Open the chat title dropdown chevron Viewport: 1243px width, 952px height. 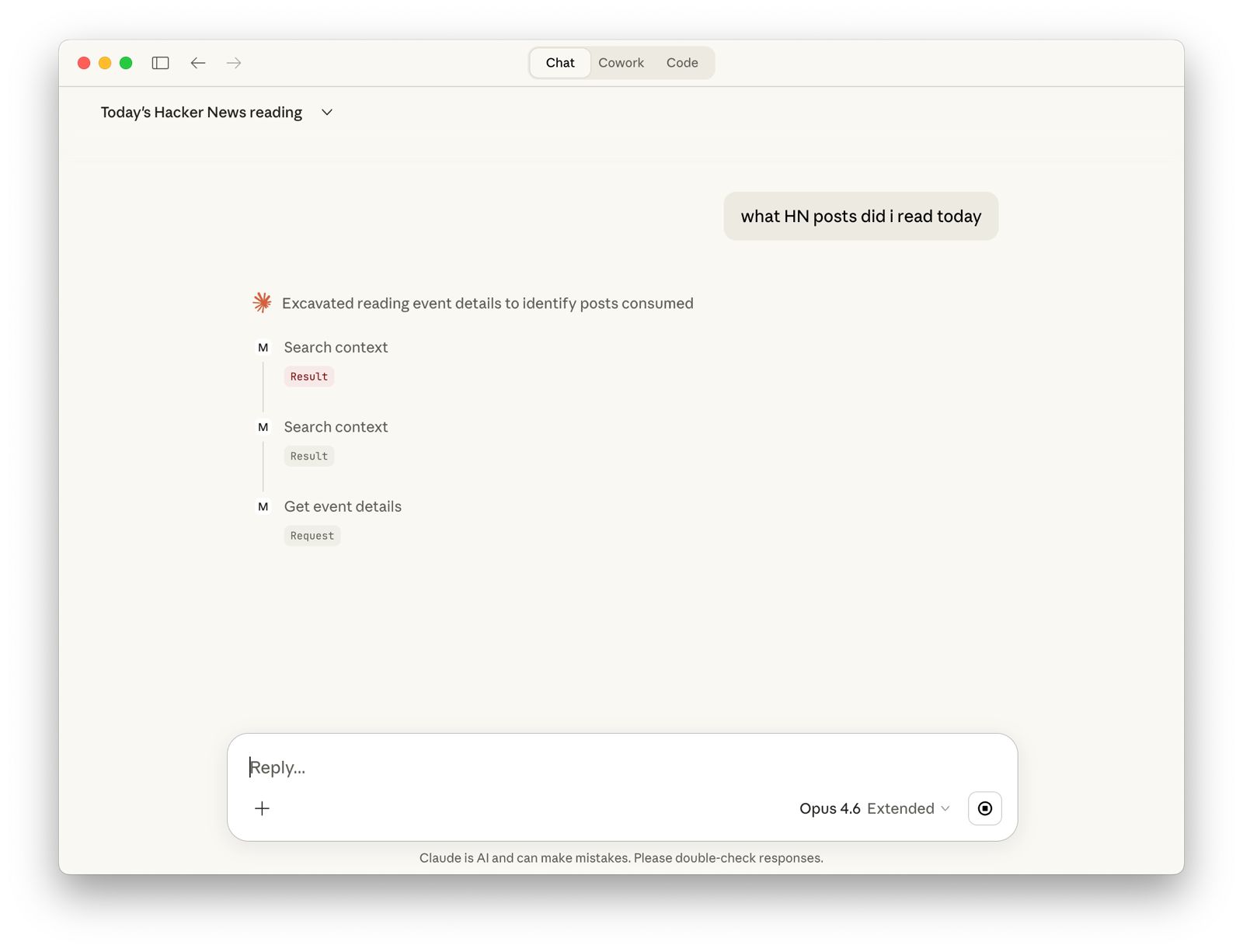(x=327, y=113)
